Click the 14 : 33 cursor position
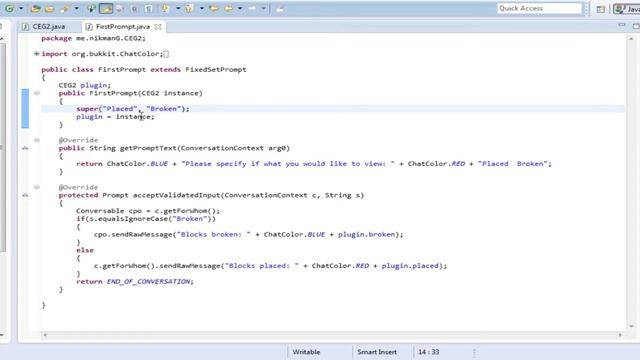The height and width of the screenshot is (360, 640). (429, 352)
